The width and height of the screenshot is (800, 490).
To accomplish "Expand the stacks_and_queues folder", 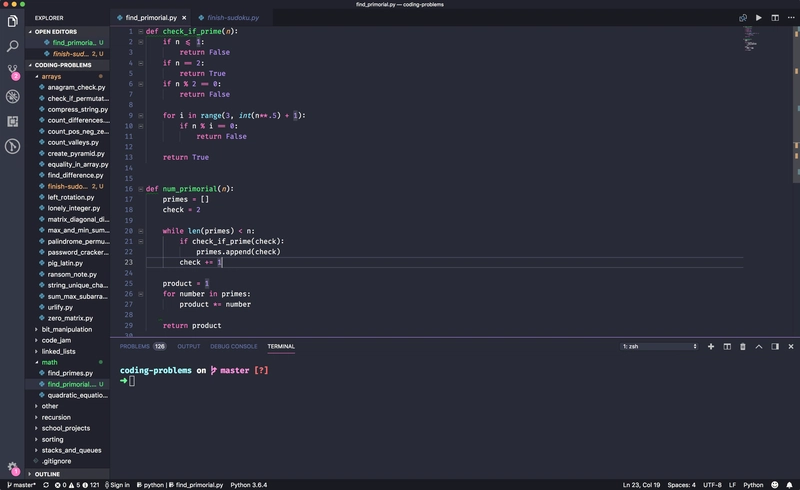I will pos(67,450).
